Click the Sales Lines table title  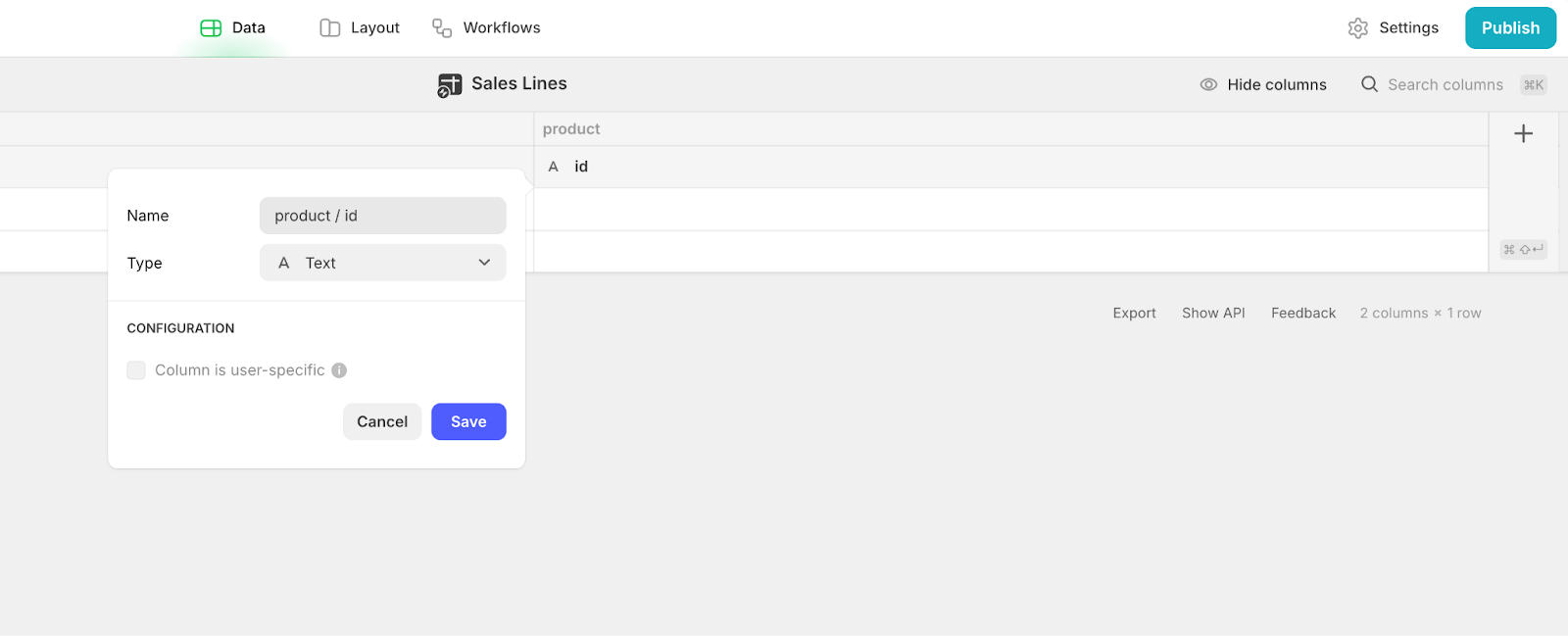(x=519, y=83)
